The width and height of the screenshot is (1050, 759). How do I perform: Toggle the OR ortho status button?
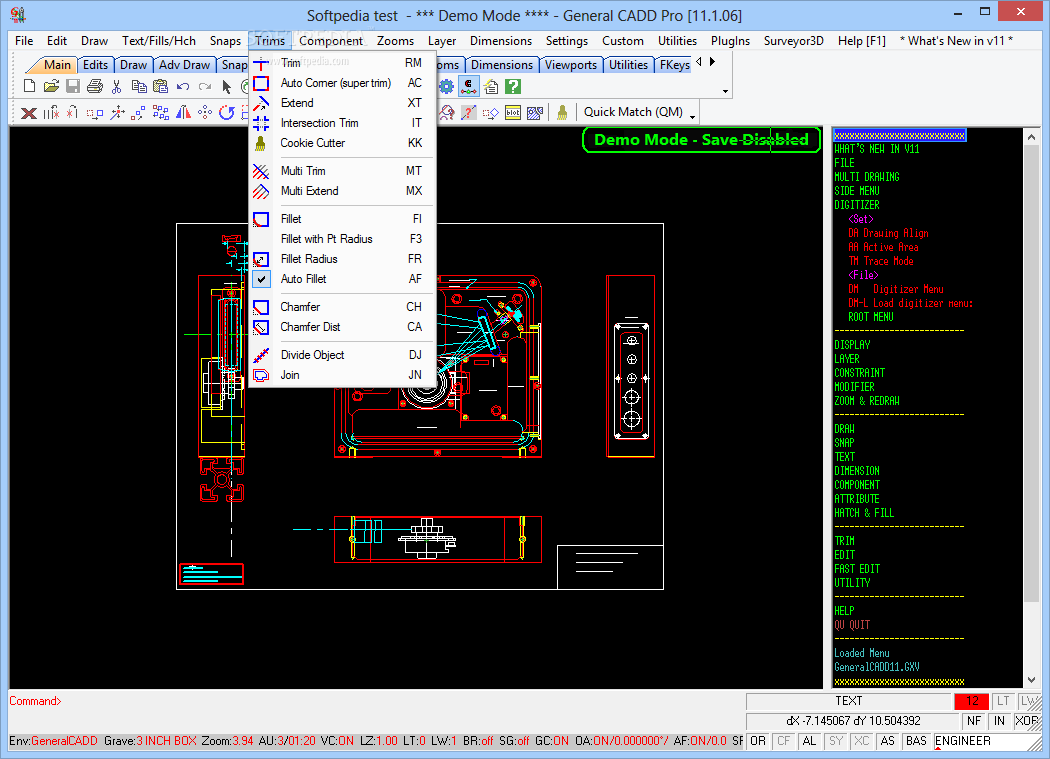coord(758,741)
